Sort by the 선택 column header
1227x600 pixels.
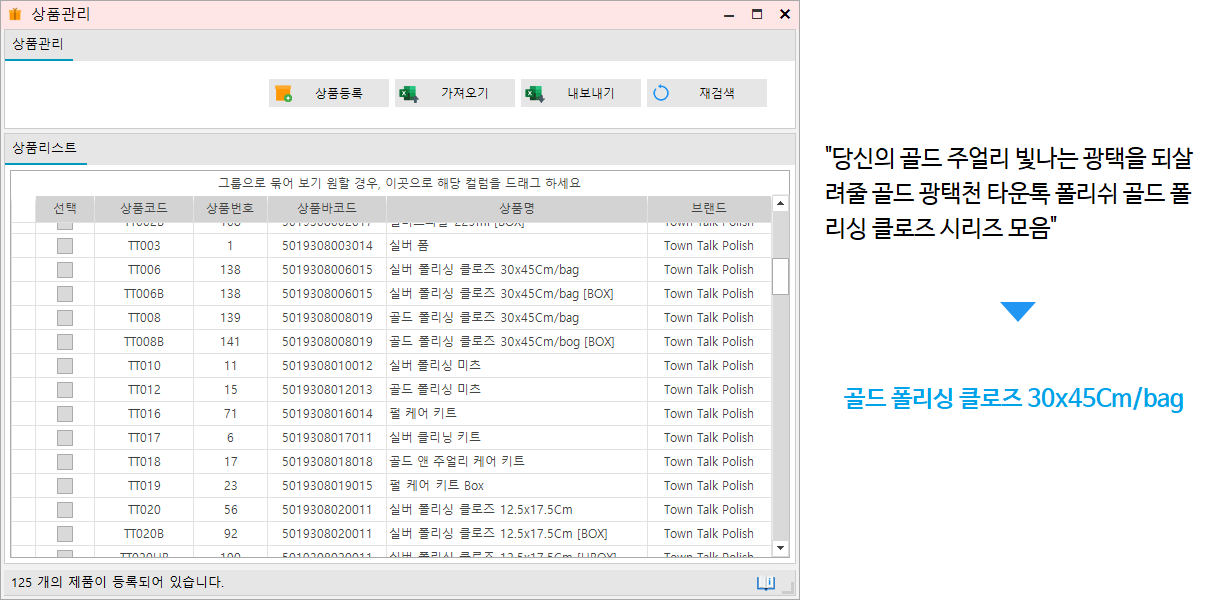65,209
